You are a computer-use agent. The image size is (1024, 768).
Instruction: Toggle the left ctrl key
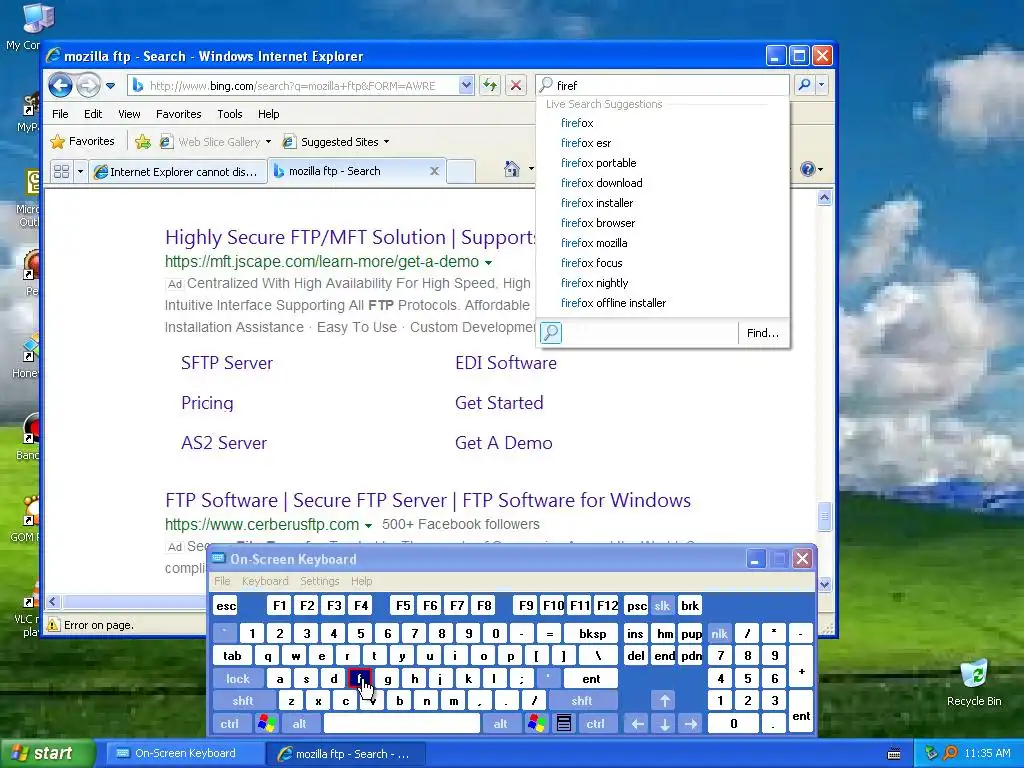click(x=229, y=724)
